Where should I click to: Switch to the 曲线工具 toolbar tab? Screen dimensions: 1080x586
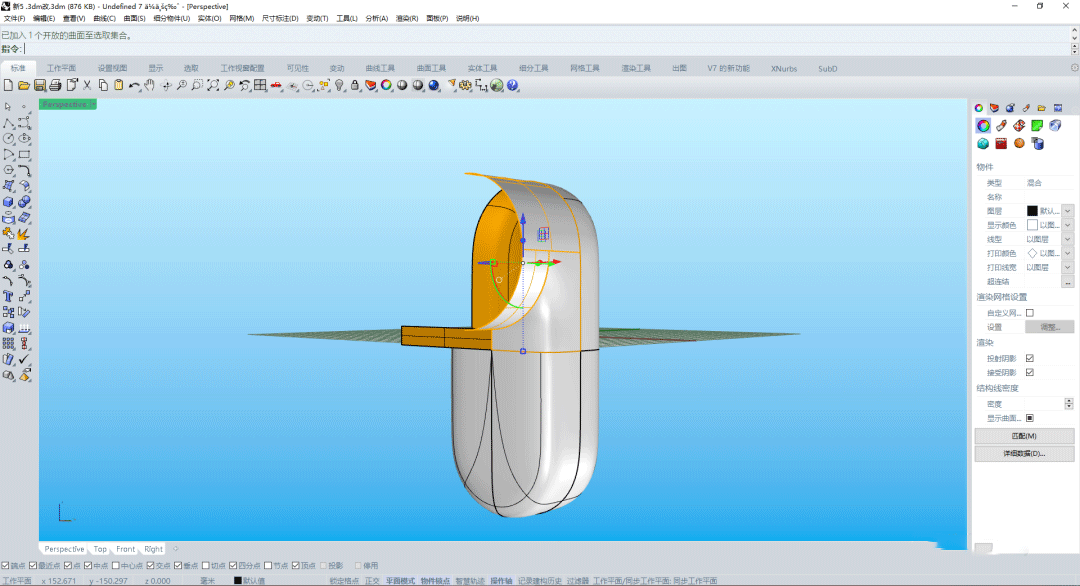coord(381,68)
